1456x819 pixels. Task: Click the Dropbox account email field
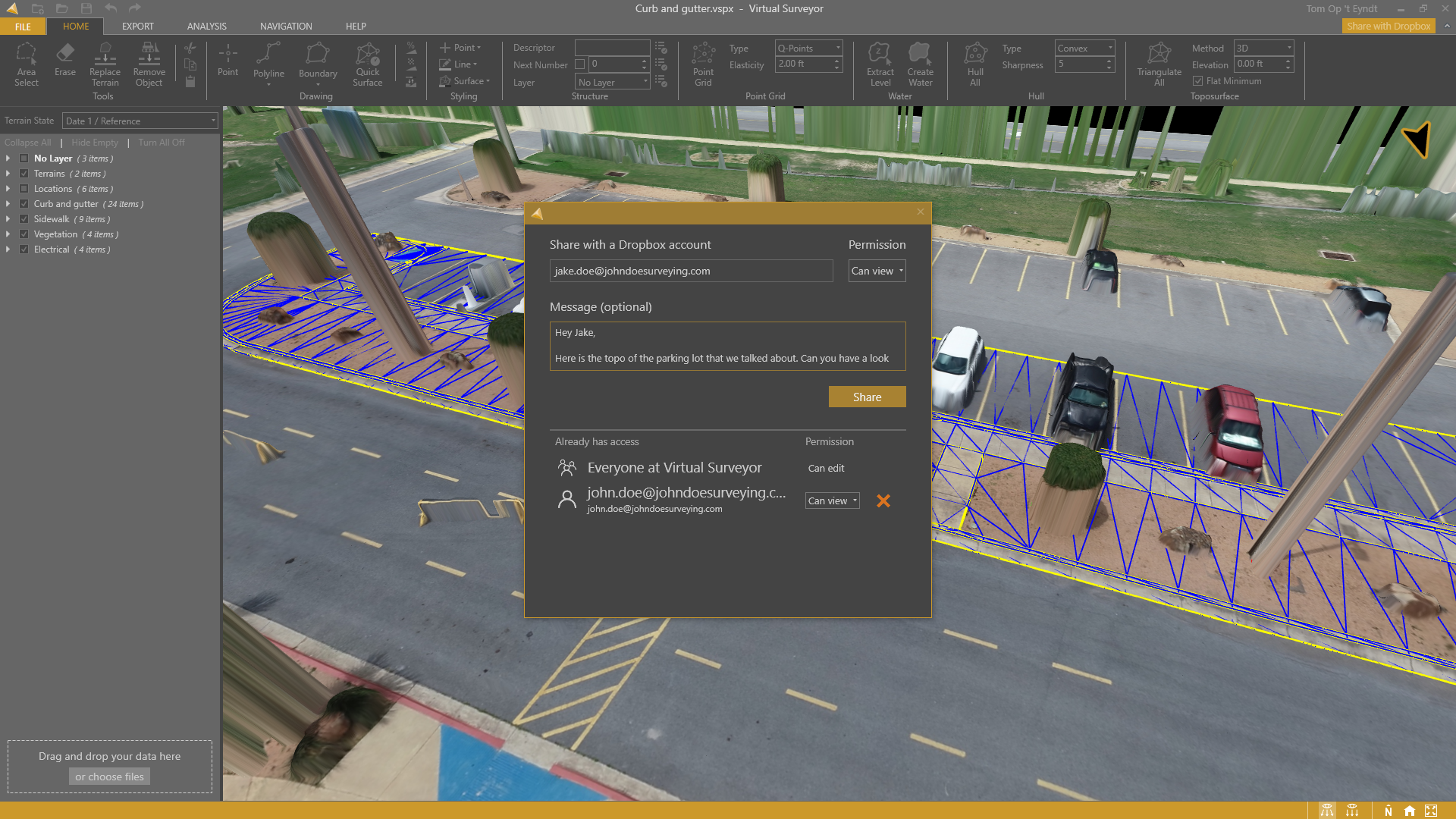point(690,271)
